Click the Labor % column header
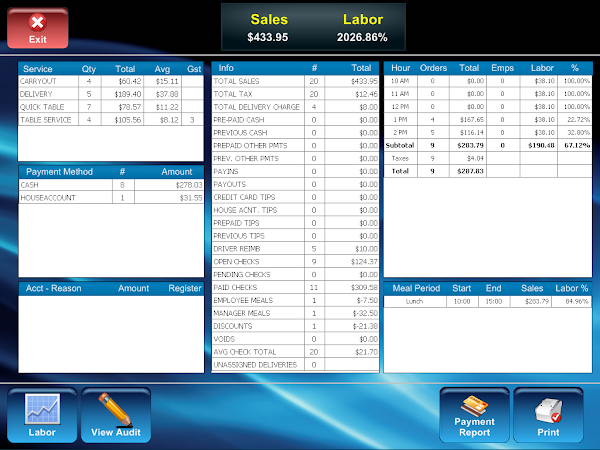The height and width of the screenshot is (450, 600). tap(572, 288)
